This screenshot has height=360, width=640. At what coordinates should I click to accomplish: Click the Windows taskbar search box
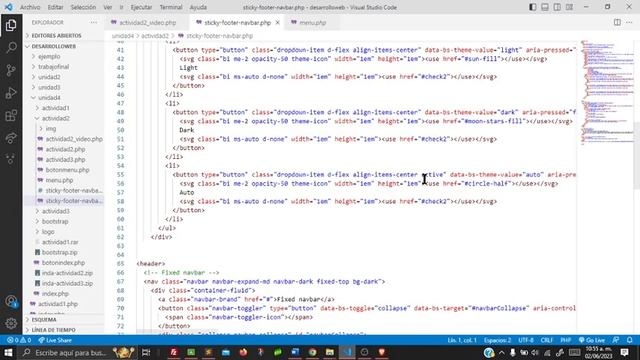(x=78, y=352)
